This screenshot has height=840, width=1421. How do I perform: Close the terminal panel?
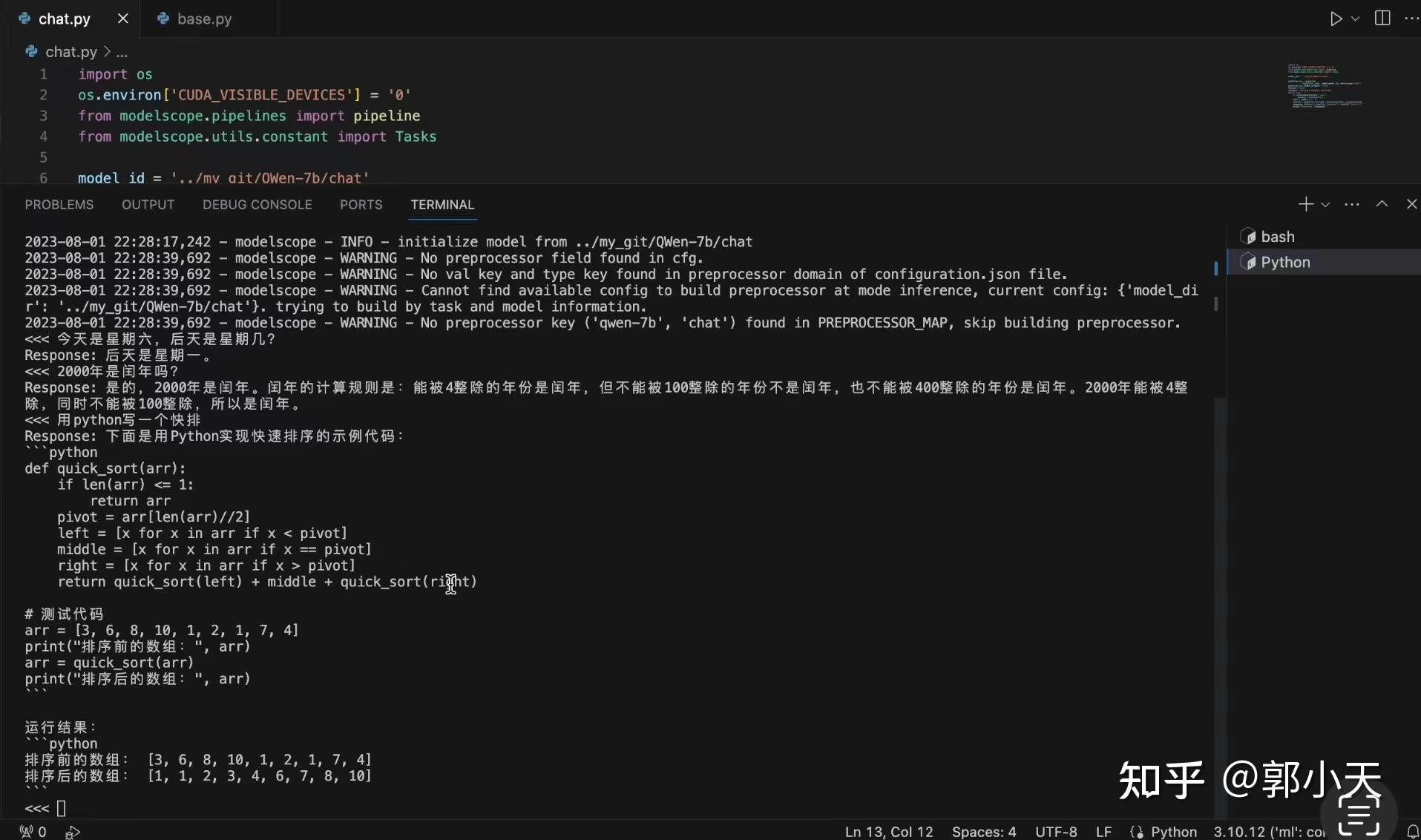1411,204
